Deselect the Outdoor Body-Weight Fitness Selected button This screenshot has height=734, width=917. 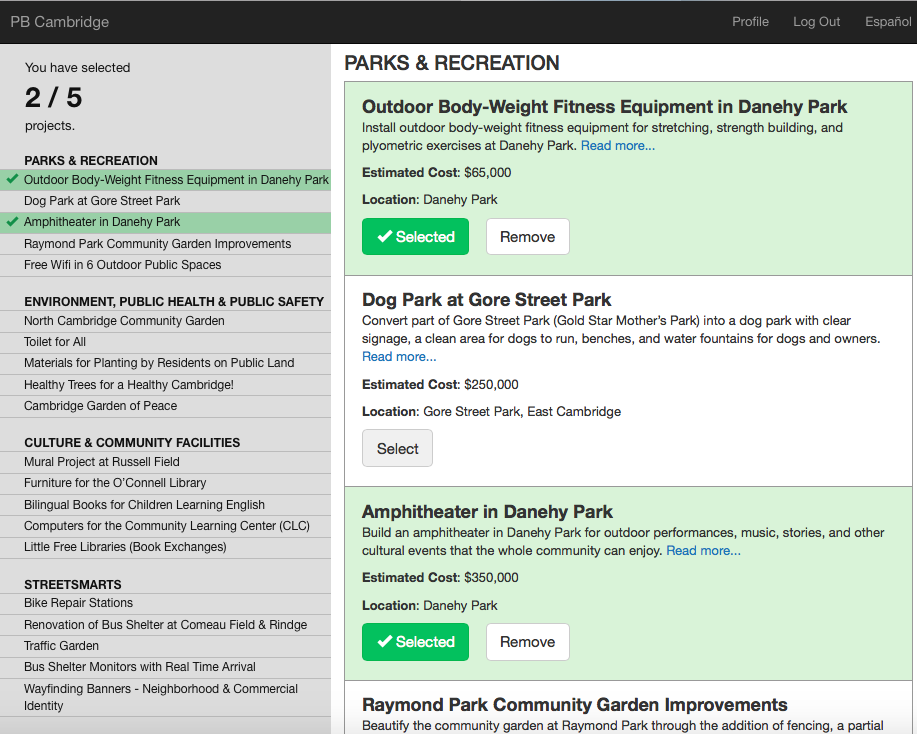click(x=415, y=237)
